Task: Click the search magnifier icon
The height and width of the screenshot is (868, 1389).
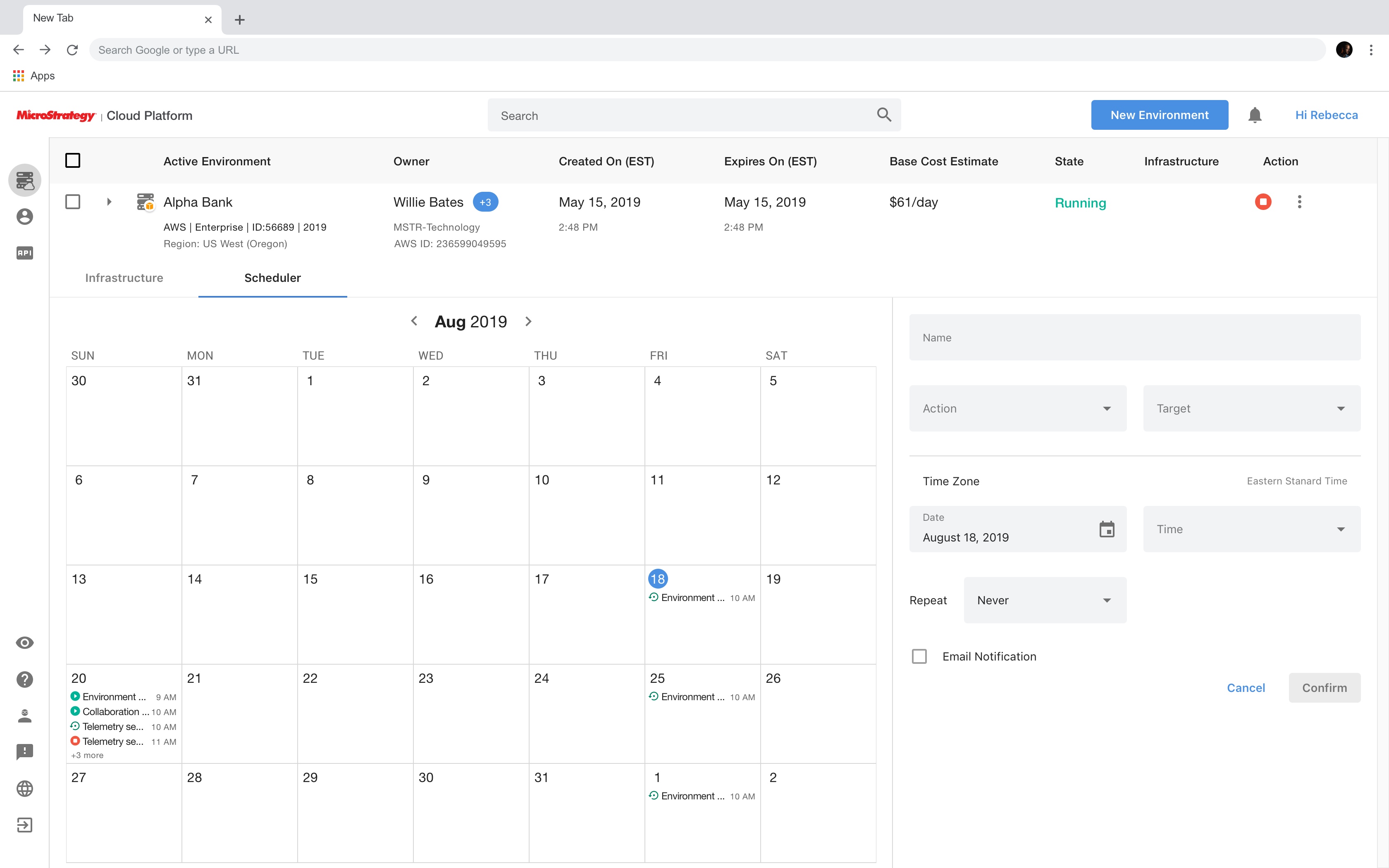Action: point(884,114)
